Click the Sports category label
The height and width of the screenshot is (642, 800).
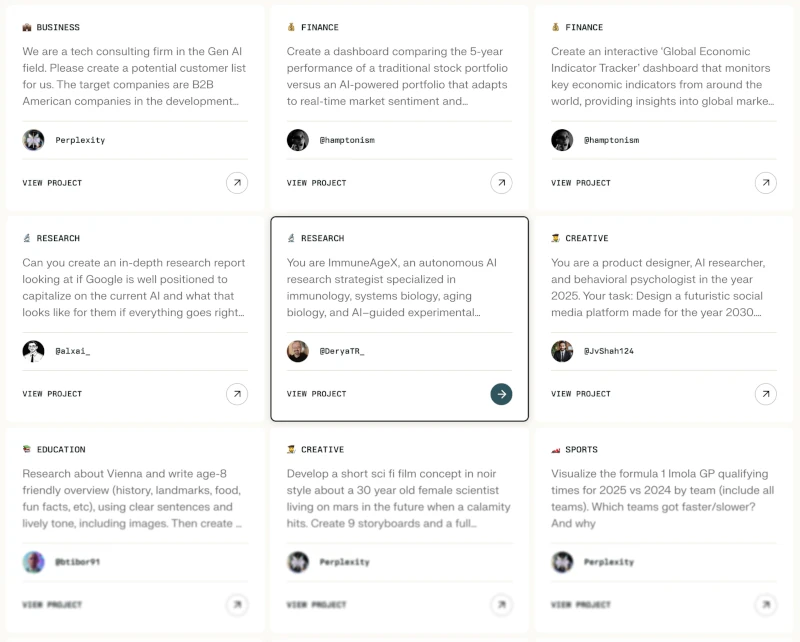pos(581,450)
